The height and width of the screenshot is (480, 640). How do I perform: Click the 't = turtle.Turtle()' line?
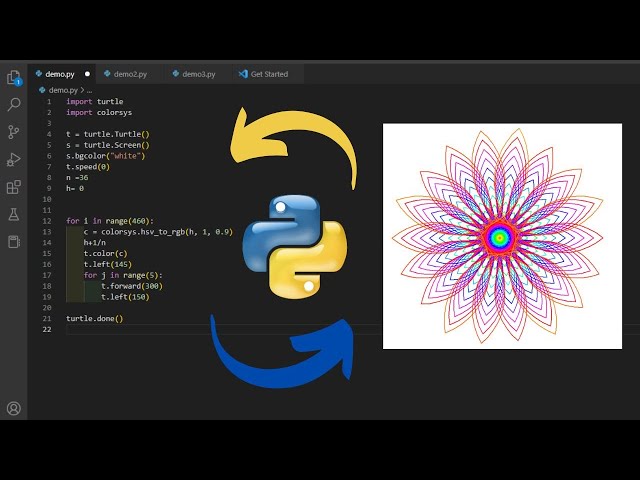[x=108, y=134]
